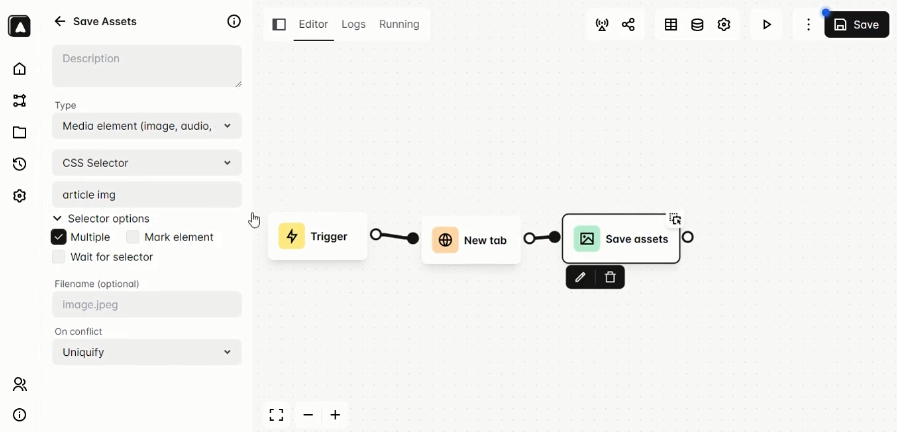
Task: Open the workflow share icon
Action: pos(628,24)
